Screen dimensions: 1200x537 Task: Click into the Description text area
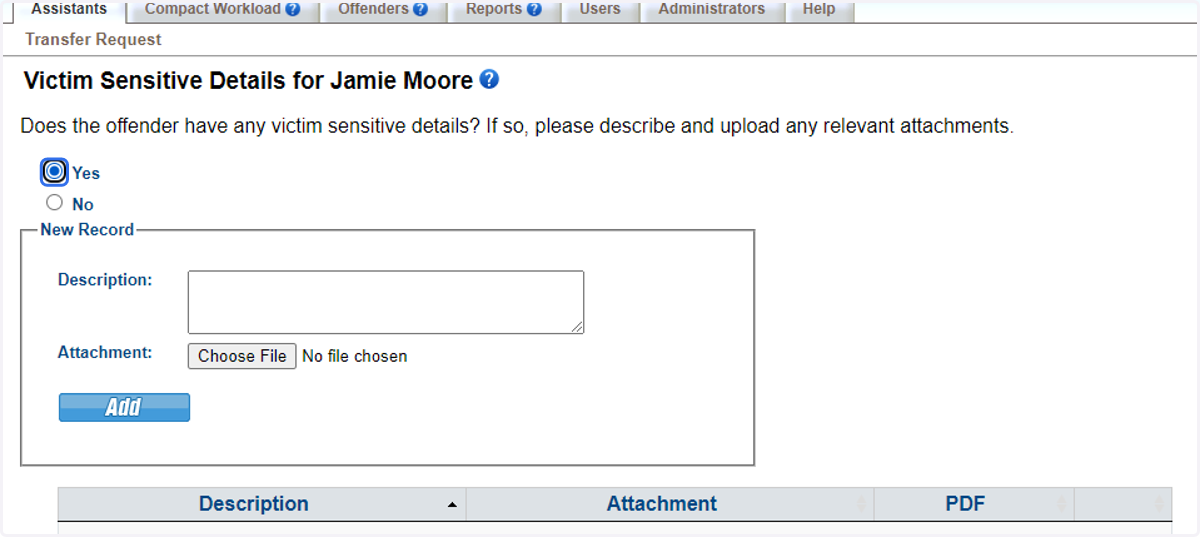coord(386,302)
